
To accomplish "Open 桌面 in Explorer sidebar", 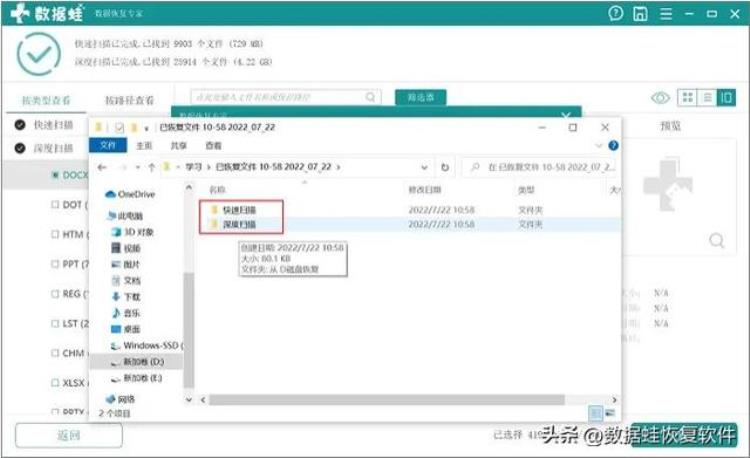I will [x=126, y=329].
